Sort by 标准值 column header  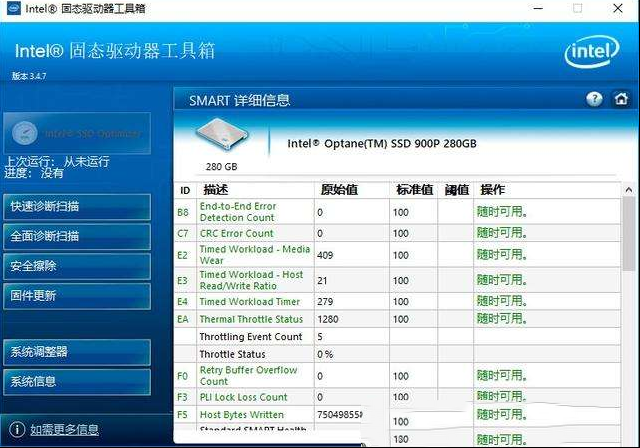click(414, 190)
